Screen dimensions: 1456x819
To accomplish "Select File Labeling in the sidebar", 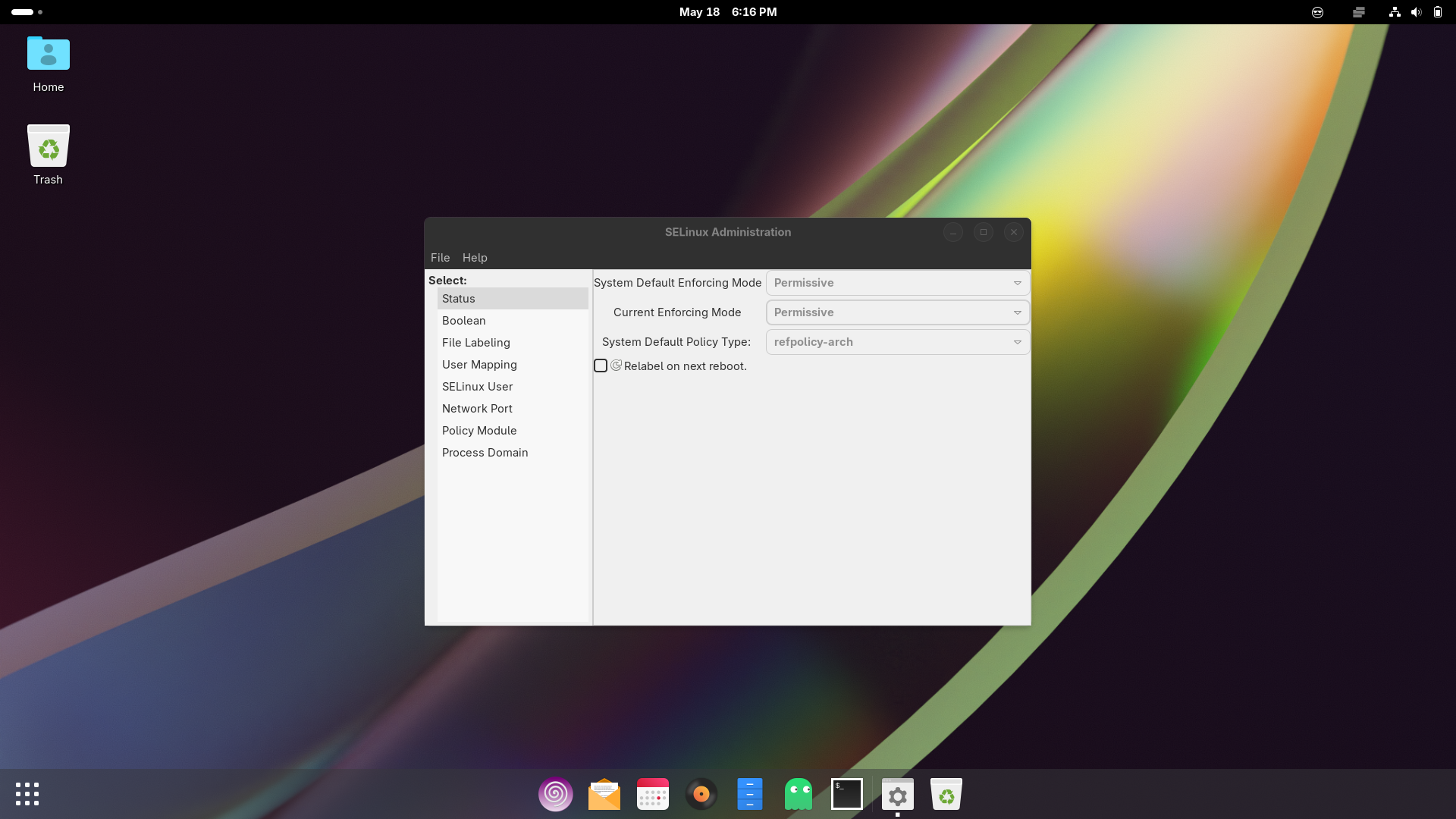I will (513, 343).
